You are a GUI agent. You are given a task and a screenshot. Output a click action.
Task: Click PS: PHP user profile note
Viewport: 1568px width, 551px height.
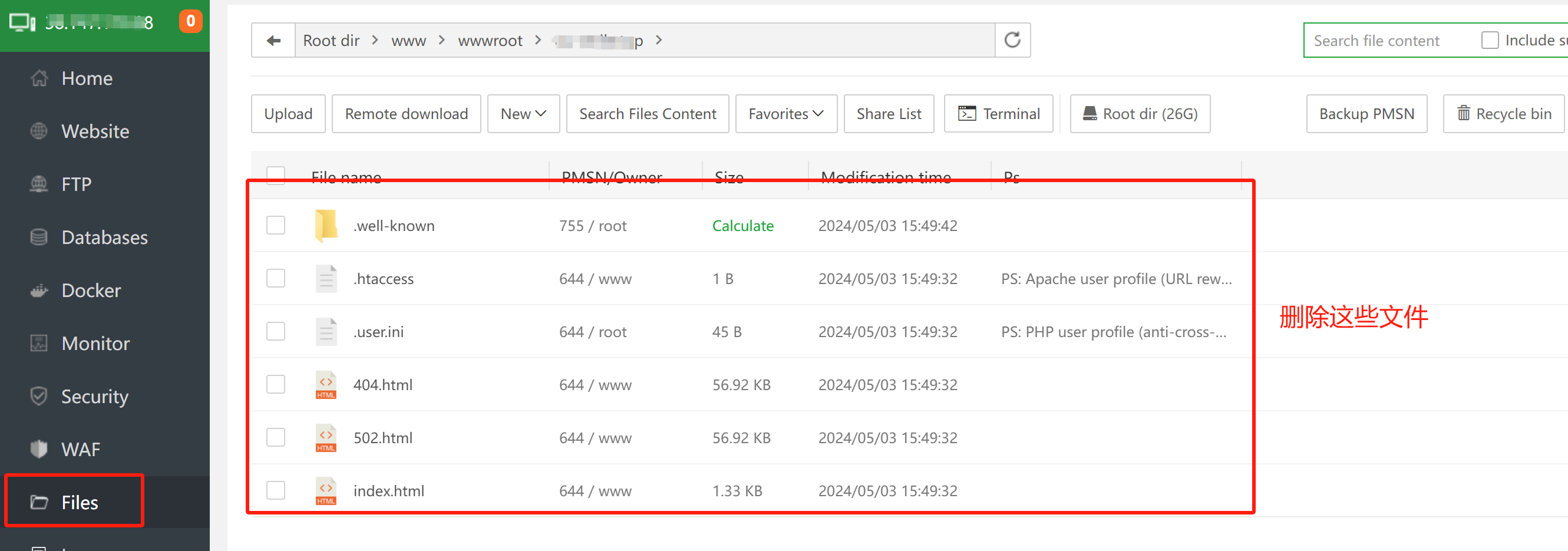[x=1114, y=332]
